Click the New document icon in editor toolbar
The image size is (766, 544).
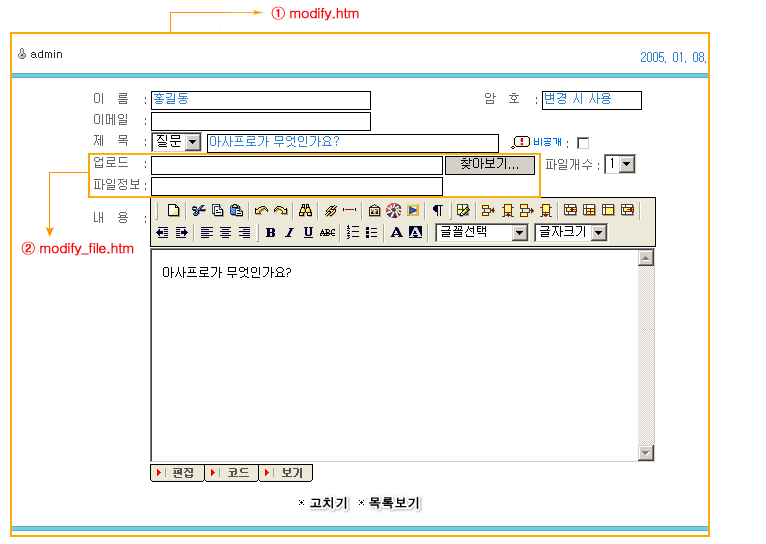click(x=173, y=210)
